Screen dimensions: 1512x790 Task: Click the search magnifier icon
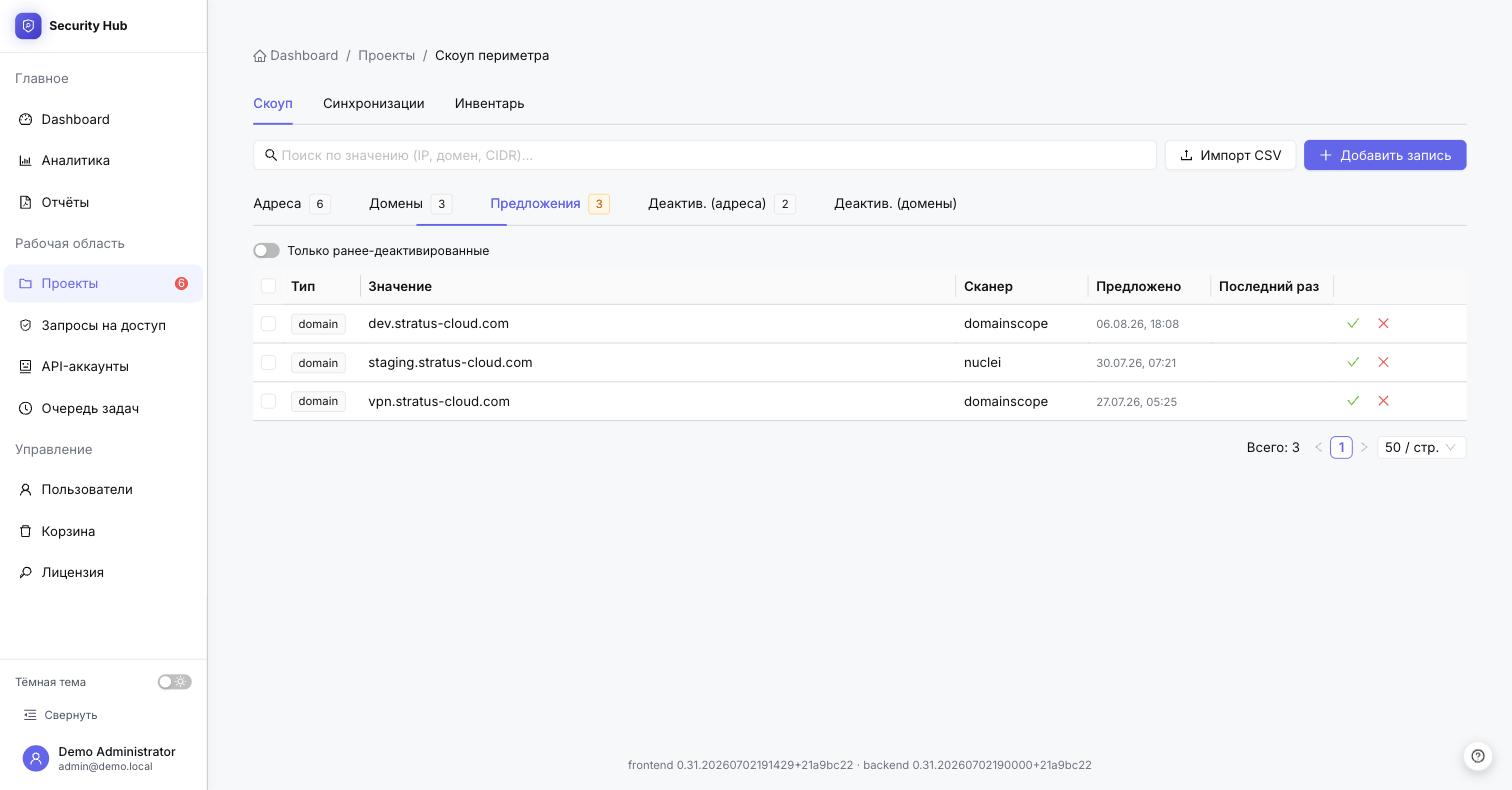pos(271,155)
